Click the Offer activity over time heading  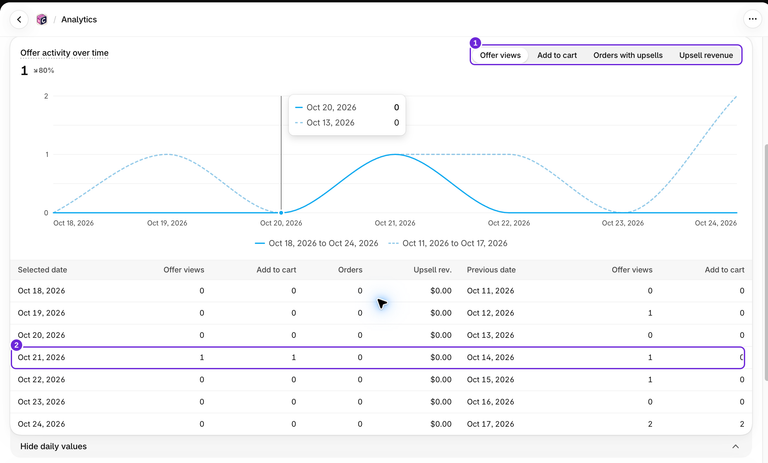[64, 53]
